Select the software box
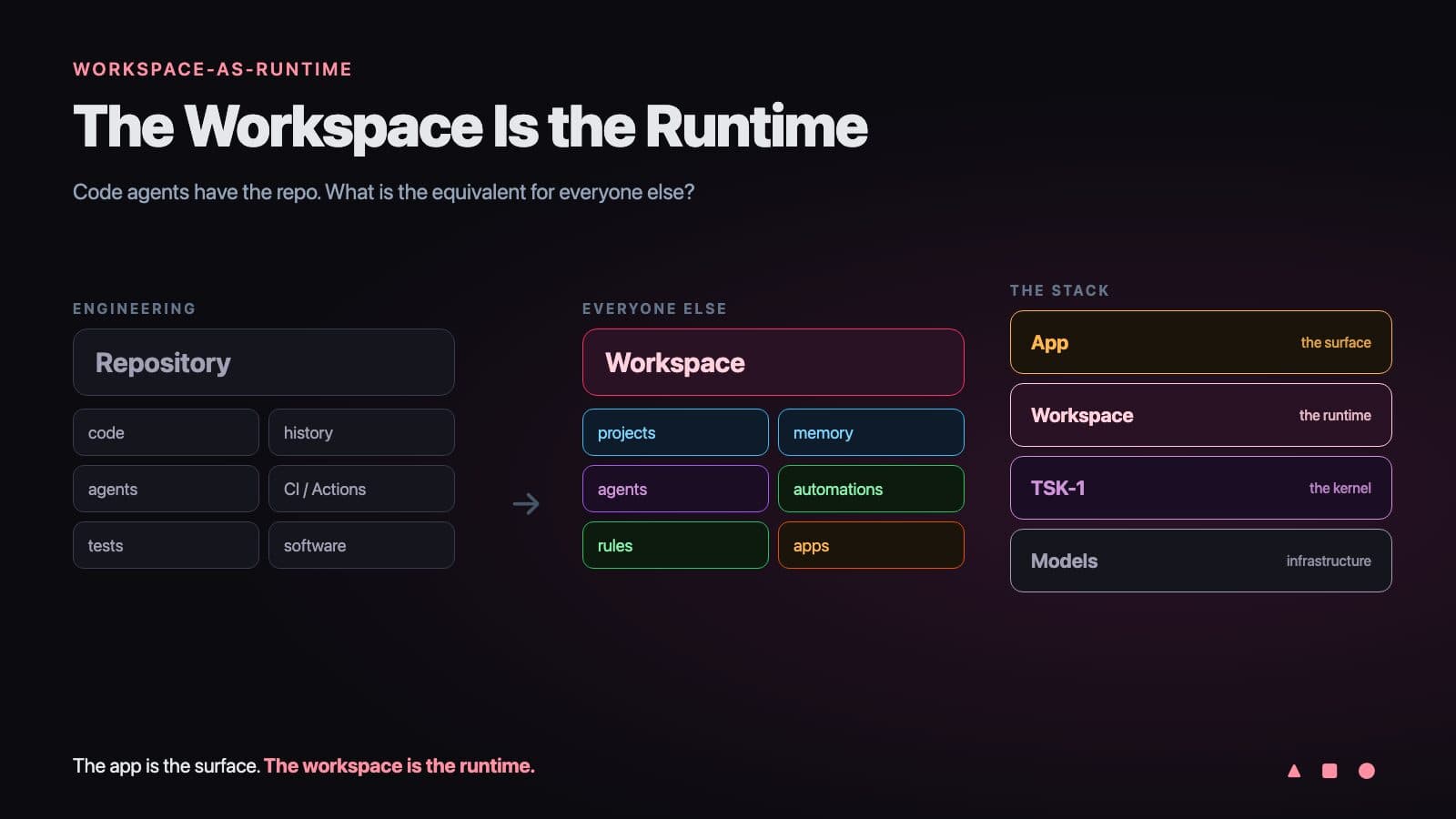 coord(361,545)
